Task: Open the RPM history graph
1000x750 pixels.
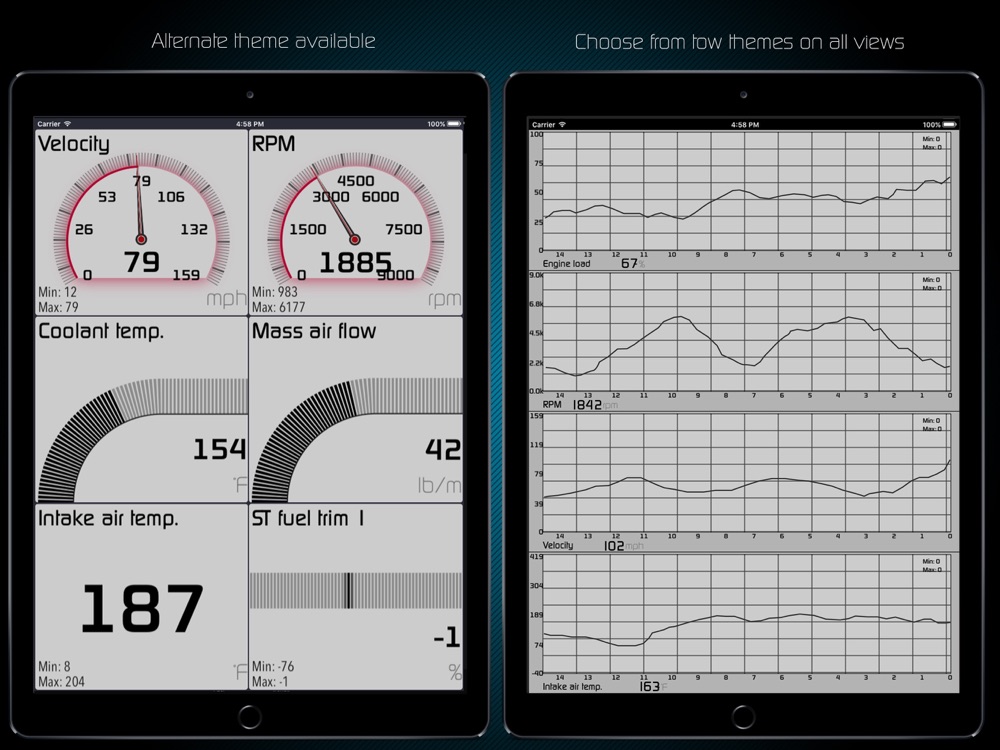Action: pos(743,341)
